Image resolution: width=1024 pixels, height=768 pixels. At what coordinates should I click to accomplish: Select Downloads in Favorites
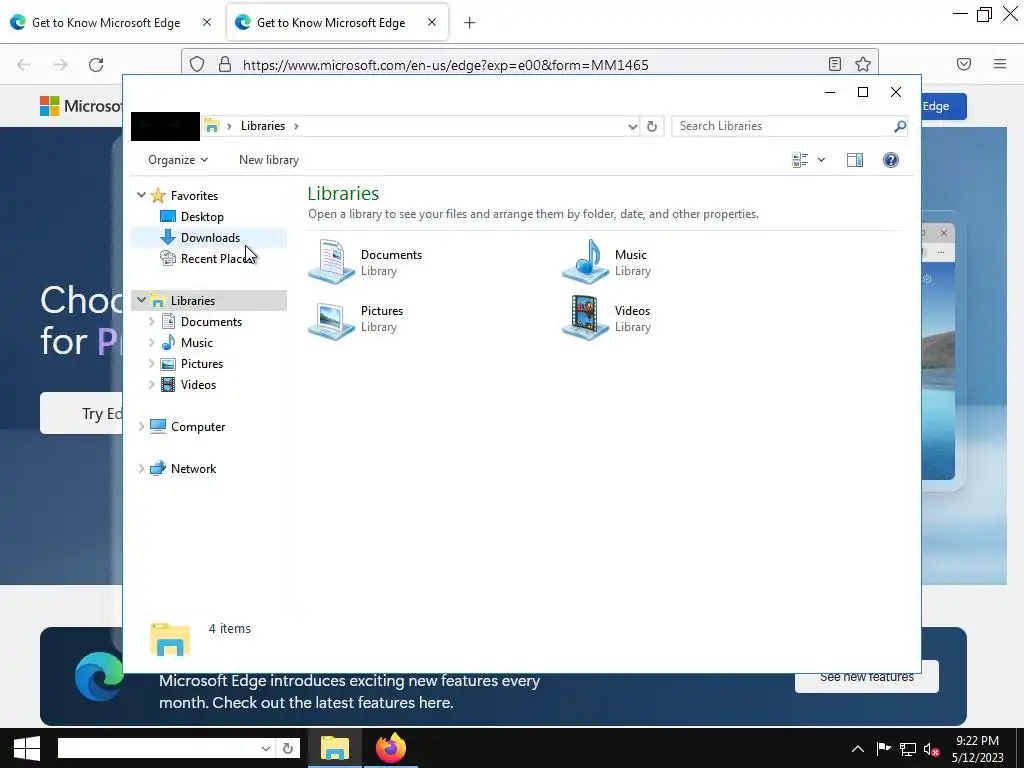(210, 238)
